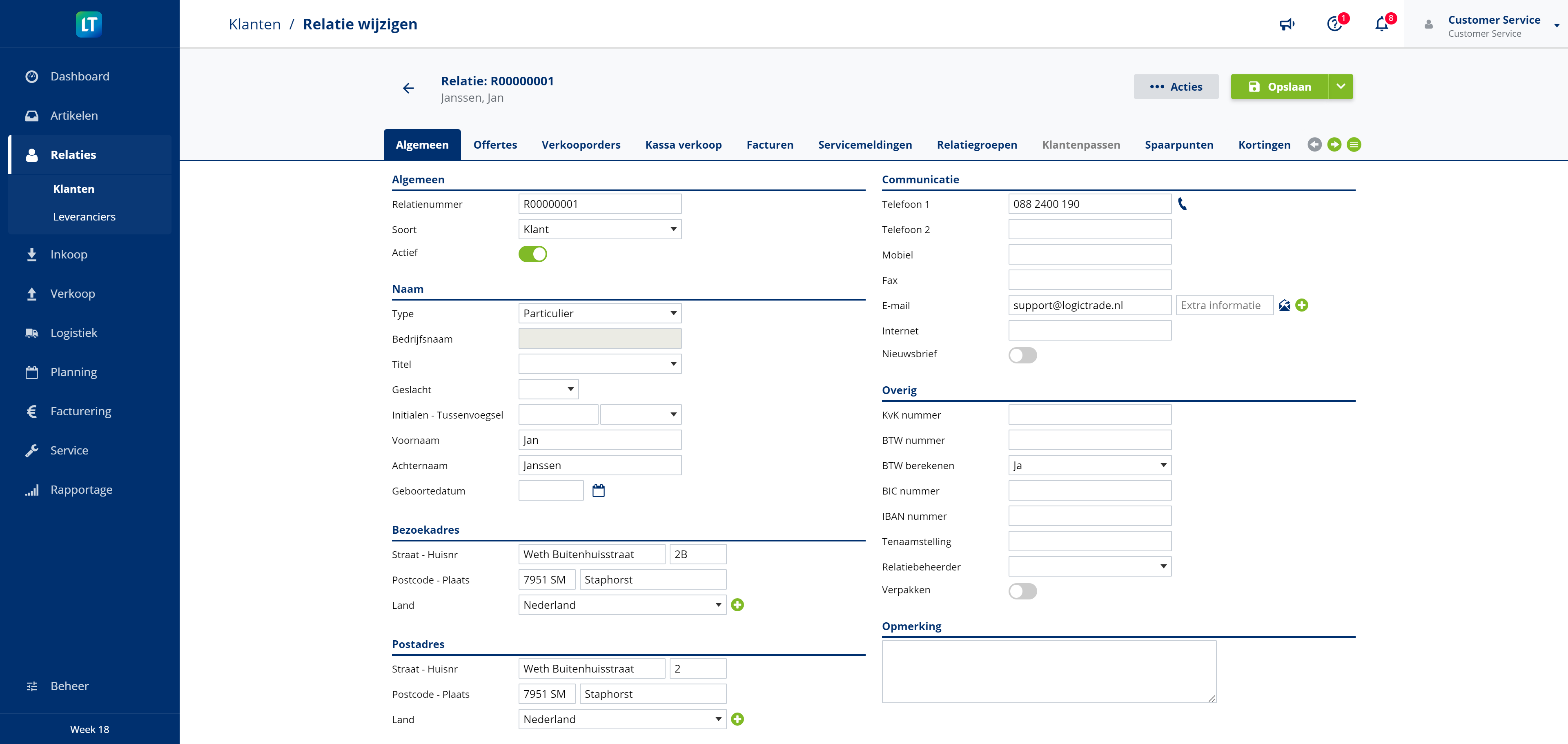Switch to the Servicemeldingen tab

864,145
